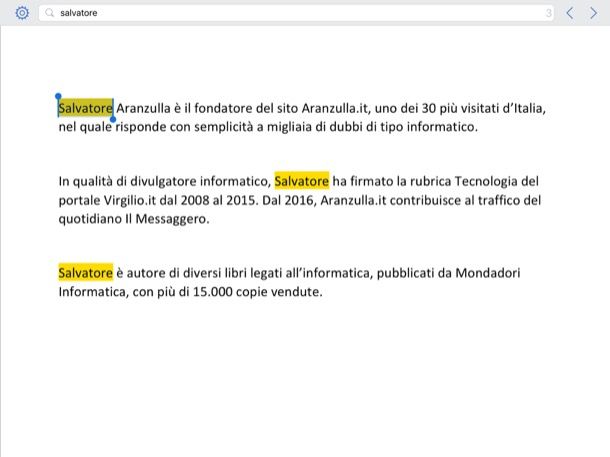610x457 pixels.
Task: Click the word 'pubblicati' in third paragraph
Action: [x=405, y=273]
